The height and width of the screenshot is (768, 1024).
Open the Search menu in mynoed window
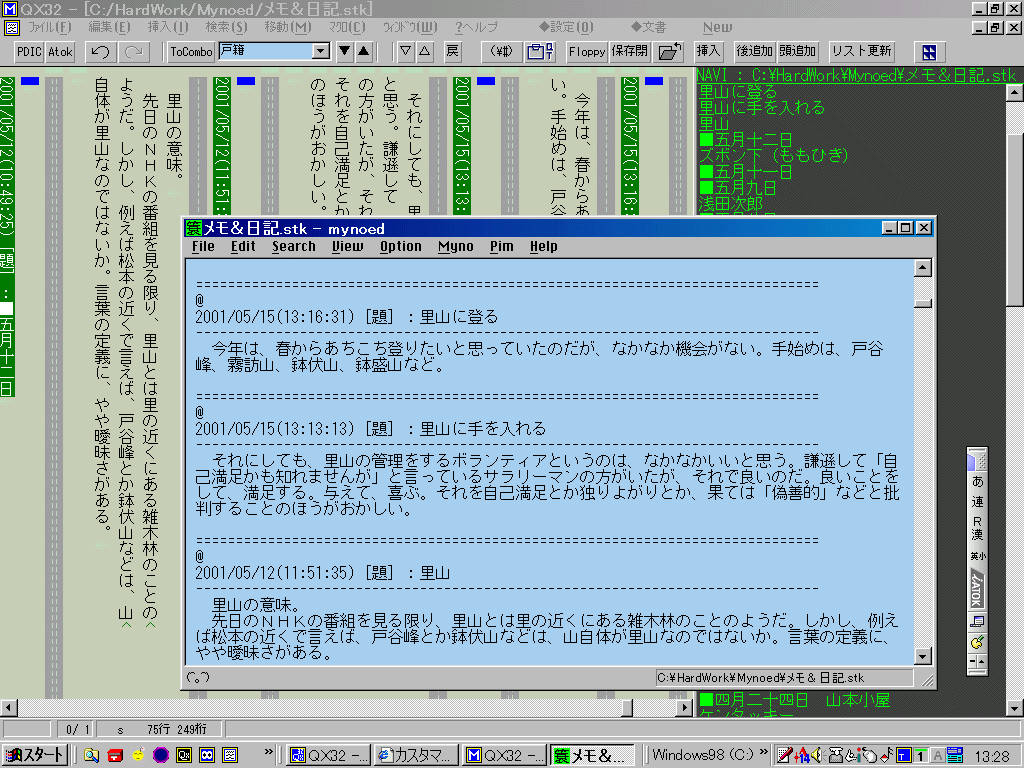click(293, 246)
